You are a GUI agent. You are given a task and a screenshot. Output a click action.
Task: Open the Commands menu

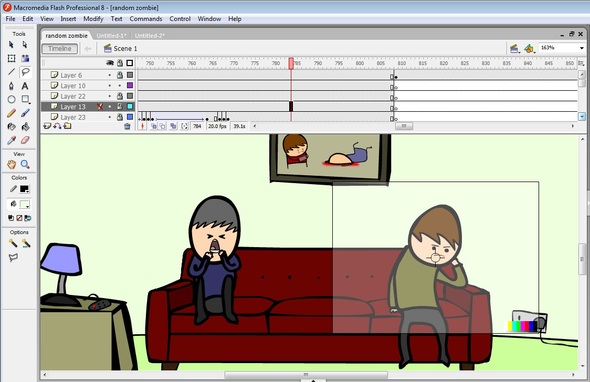tap(146, 19)
